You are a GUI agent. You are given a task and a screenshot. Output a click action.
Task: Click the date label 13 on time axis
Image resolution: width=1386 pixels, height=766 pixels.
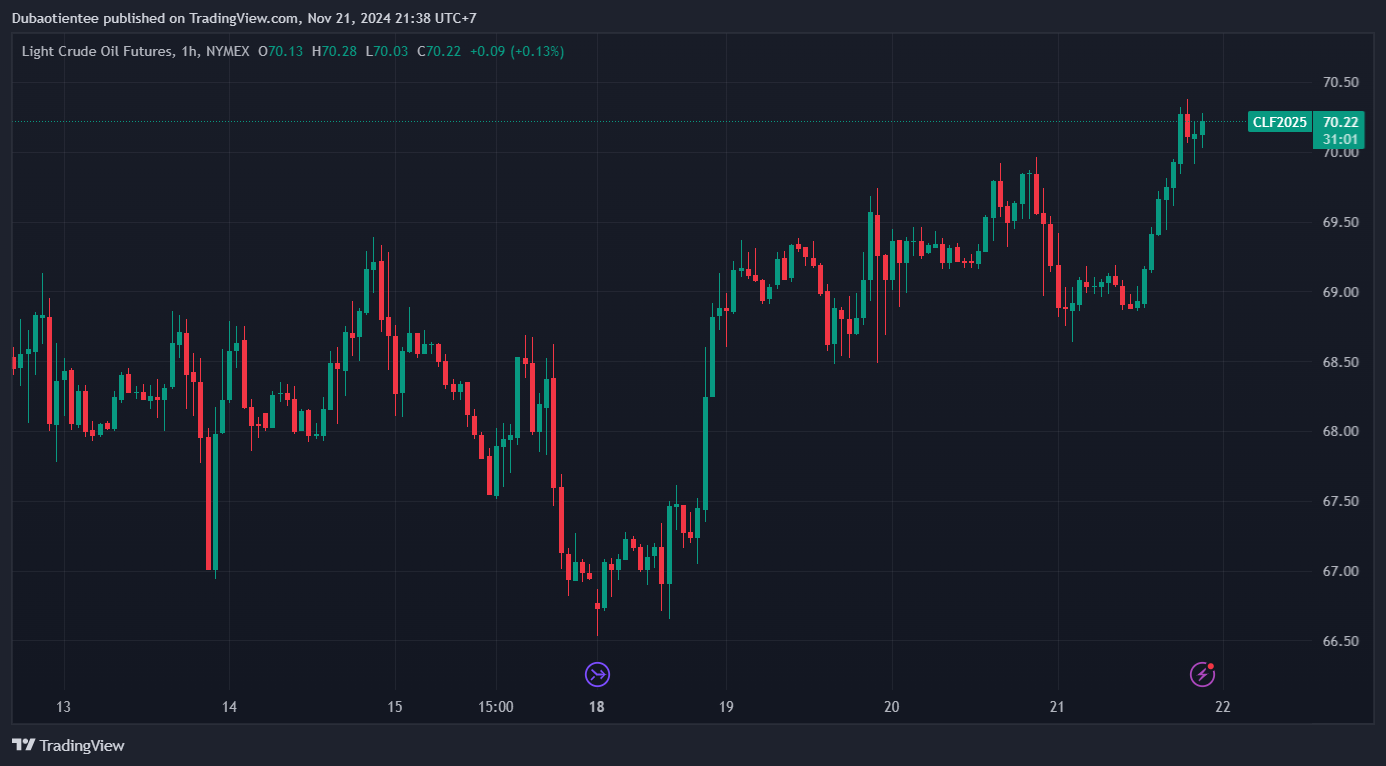coord(63,707)
